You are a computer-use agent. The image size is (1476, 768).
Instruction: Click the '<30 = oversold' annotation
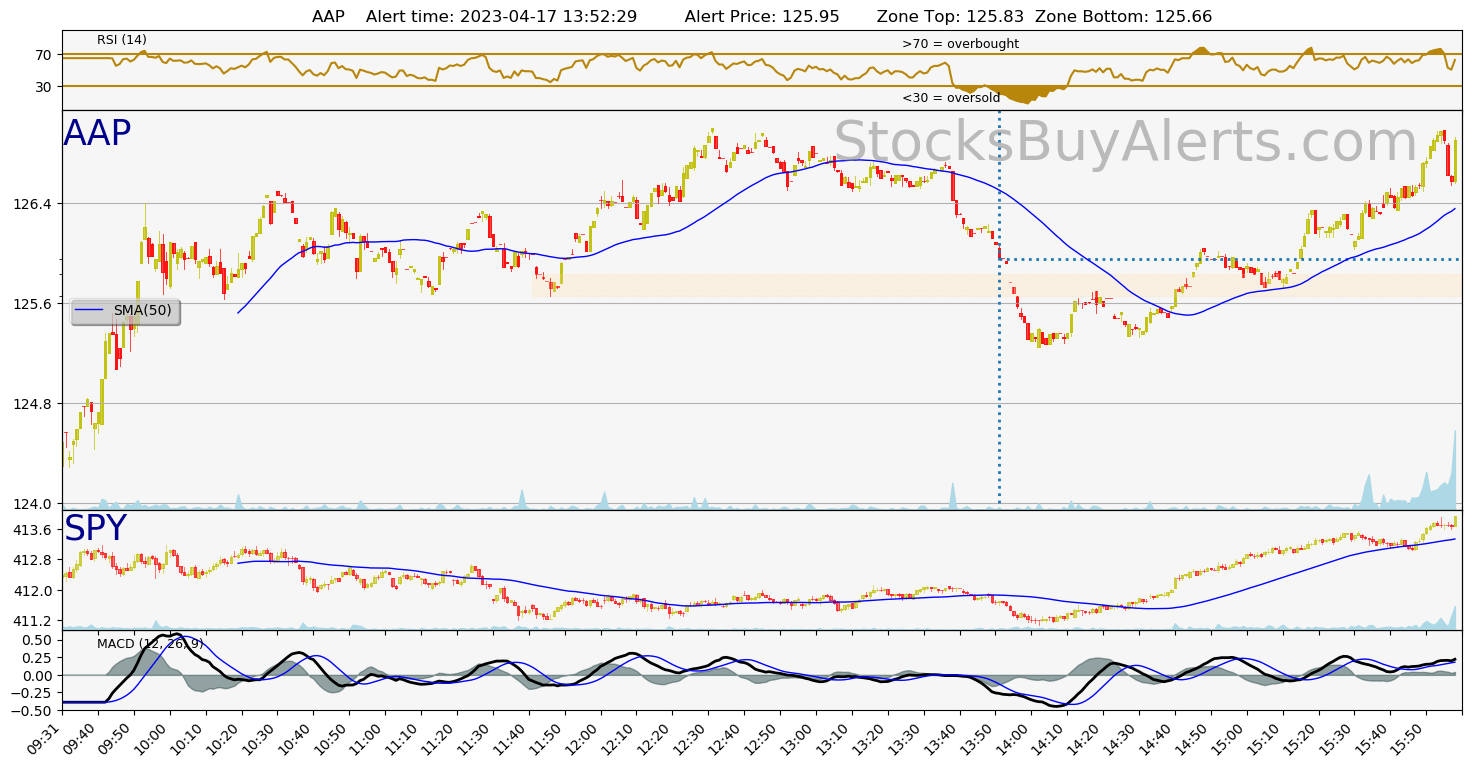951,98
